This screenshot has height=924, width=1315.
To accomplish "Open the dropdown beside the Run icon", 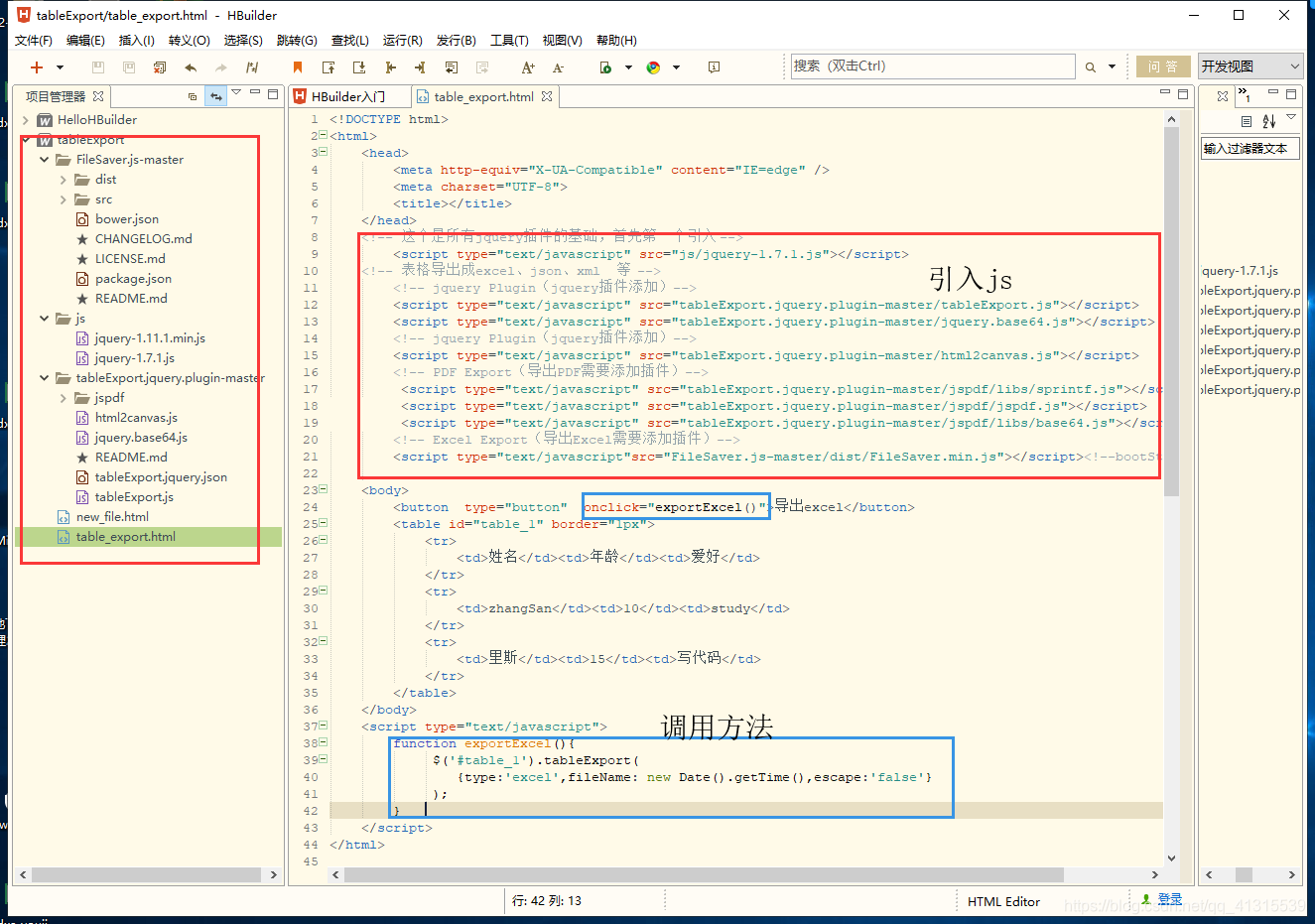I will click(x=628, y=67).
